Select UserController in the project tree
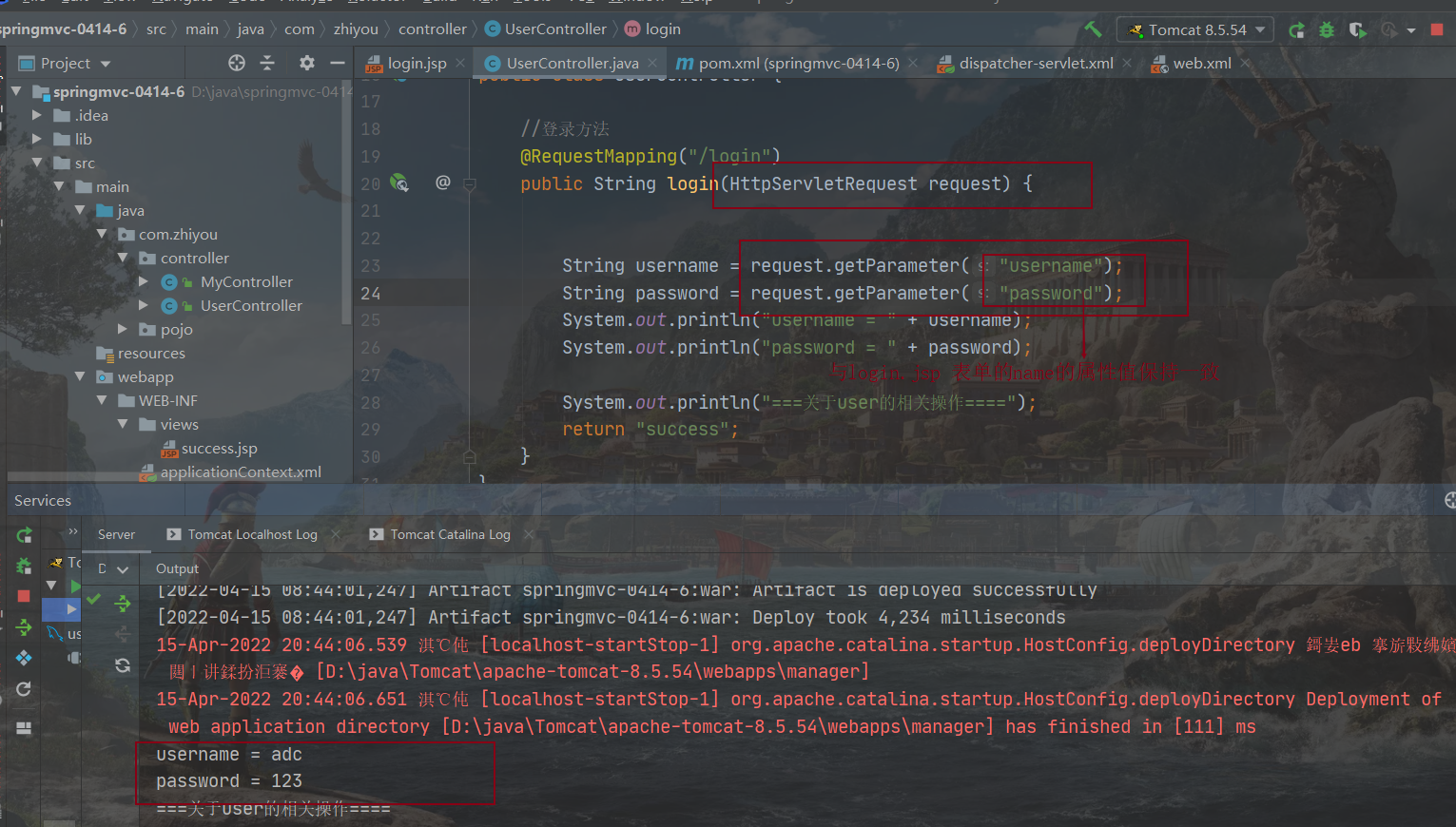 [251, 305]
